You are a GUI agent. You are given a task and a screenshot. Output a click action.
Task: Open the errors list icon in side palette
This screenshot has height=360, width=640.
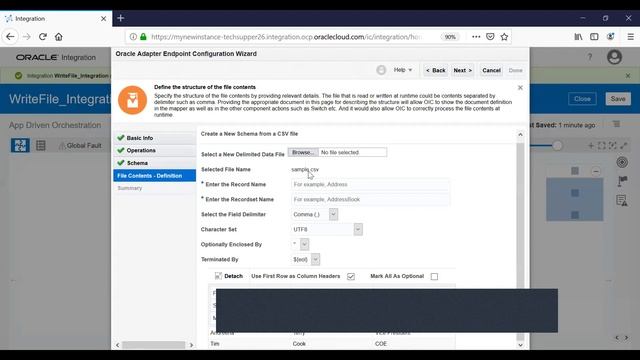[622, 200]
